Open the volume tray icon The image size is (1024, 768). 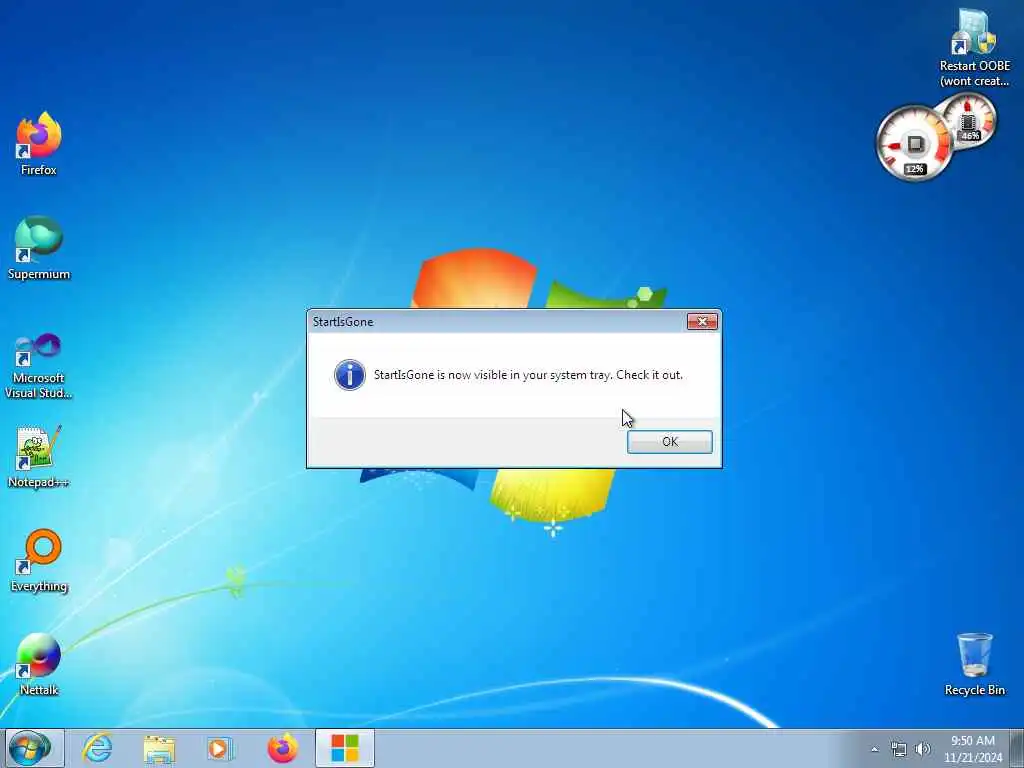[923, 749]
